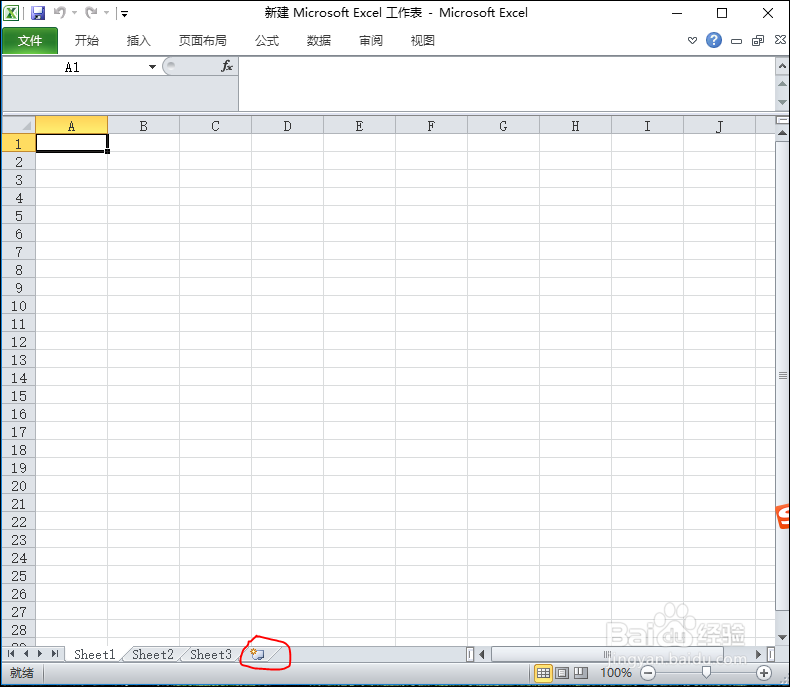Click the Save icon in quick access toolbar

38,13
